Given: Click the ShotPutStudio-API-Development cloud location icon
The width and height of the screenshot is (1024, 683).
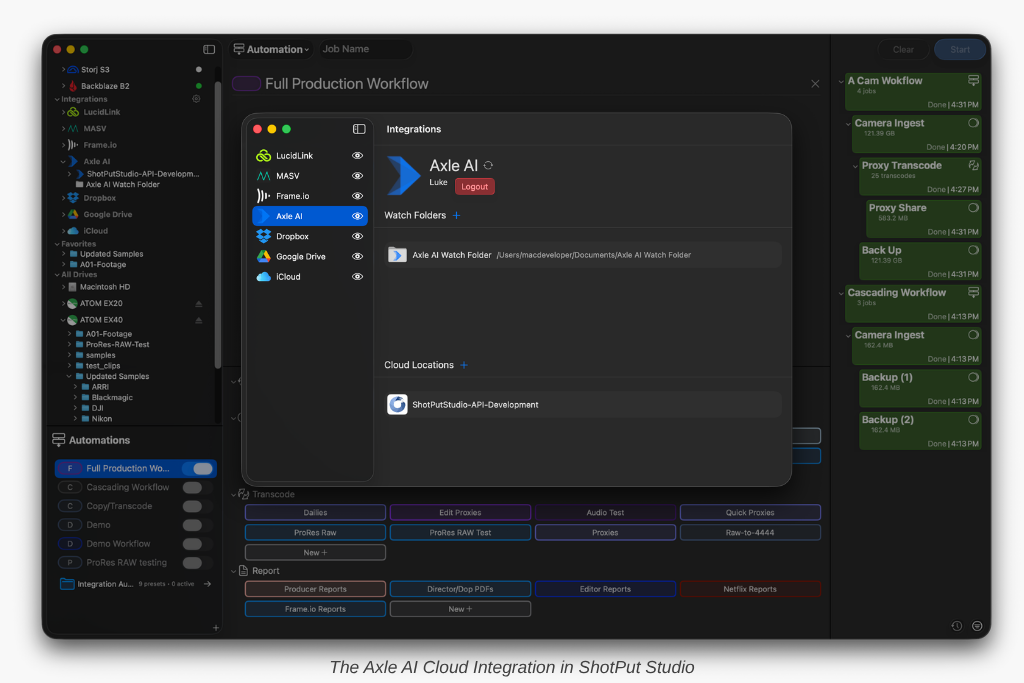Looking at the screenshot, I should point(397,405).
